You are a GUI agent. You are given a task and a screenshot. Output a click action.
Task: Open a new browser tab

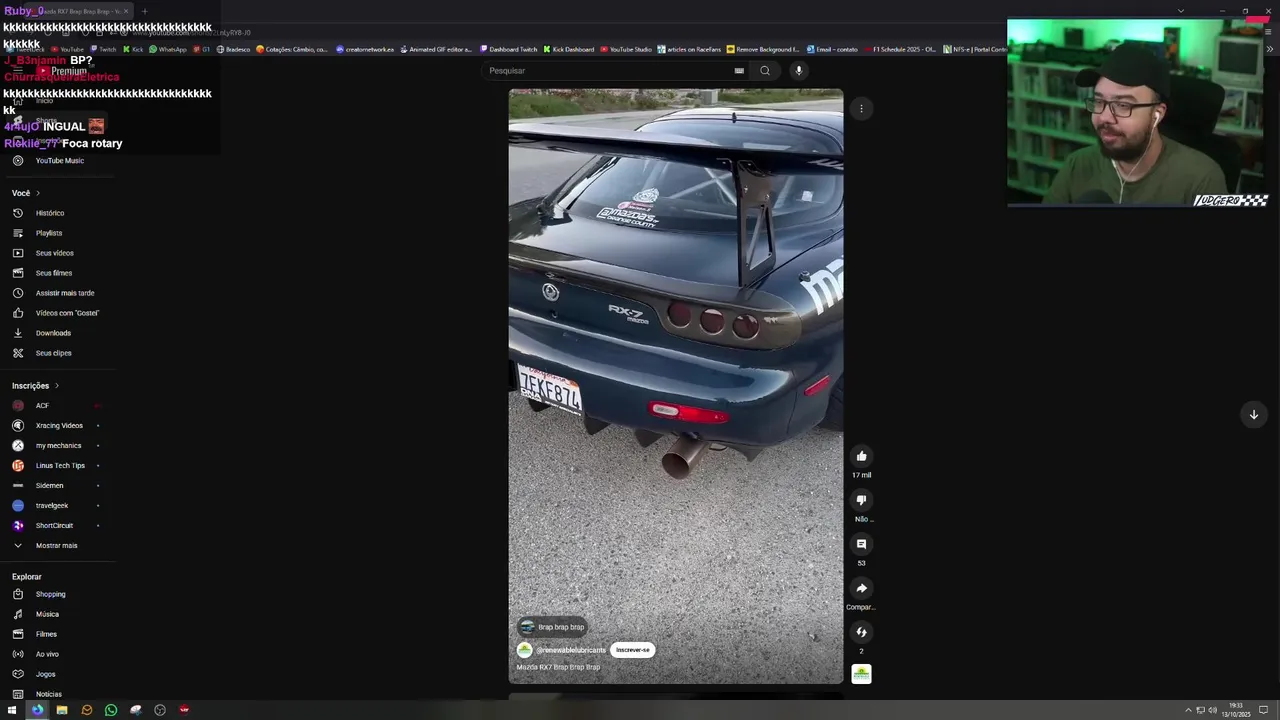coord(144,11)
